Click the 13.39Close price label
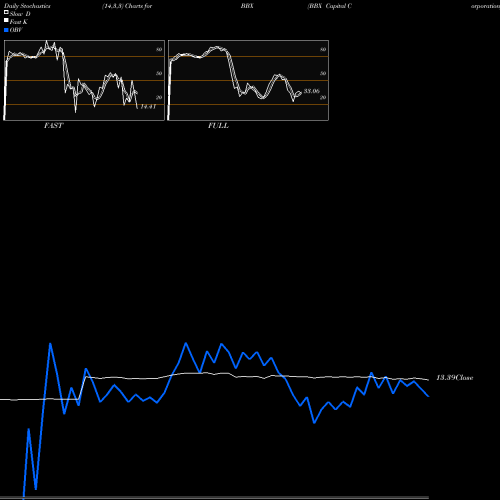Screen dimensions: 500x500 pyautogui.click(x=455, y=378)
